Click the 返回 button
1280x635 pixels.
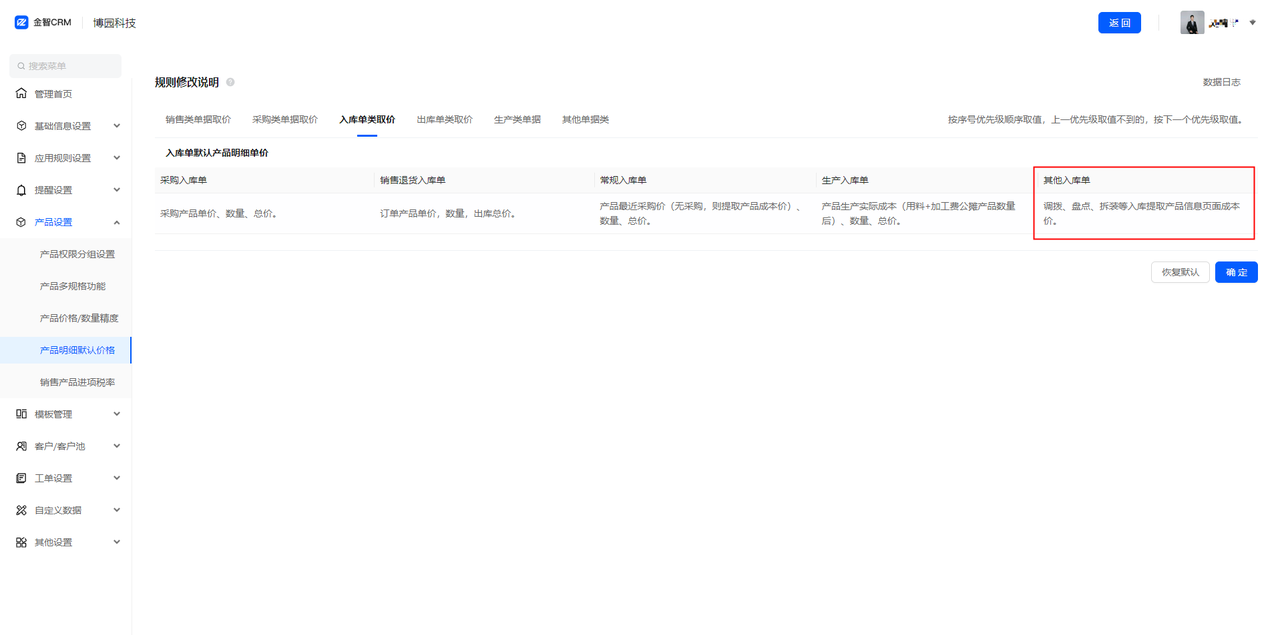[1119, 22]
